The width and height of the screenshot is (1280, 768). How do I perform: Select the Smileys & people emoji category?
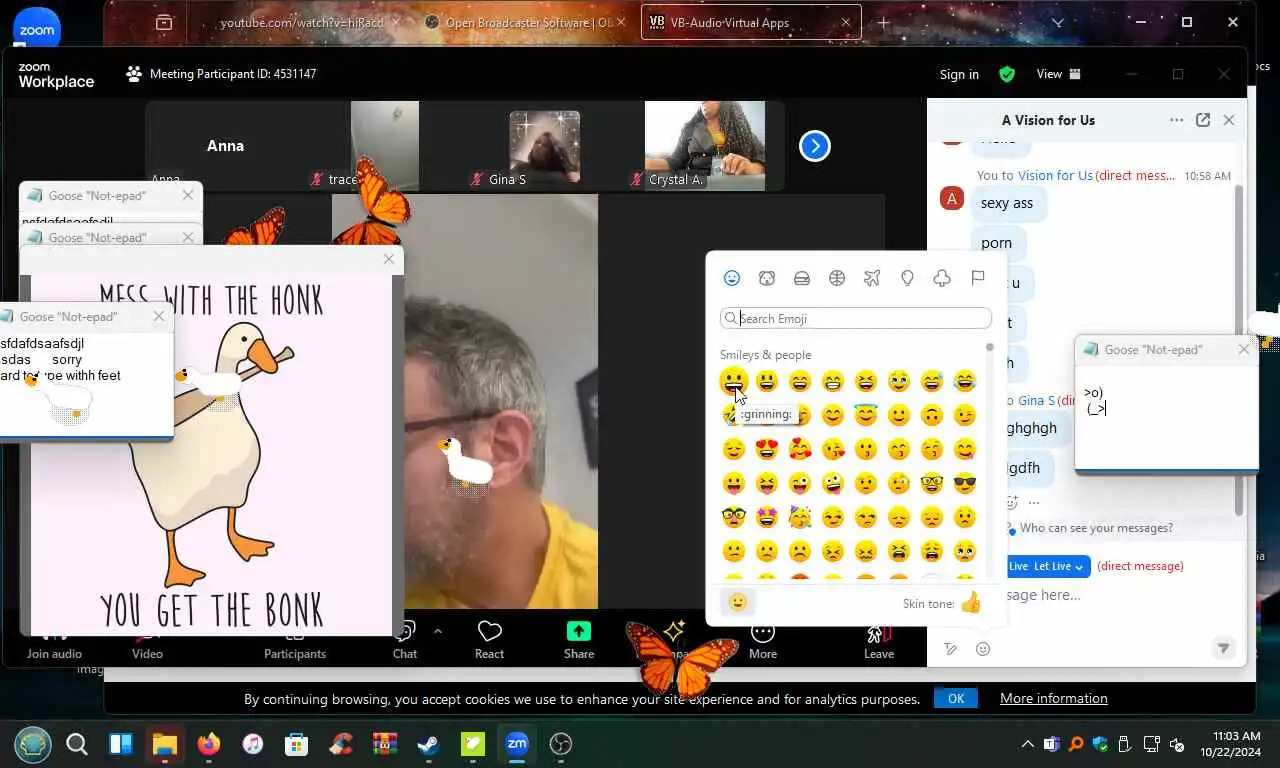pos(732,278)
